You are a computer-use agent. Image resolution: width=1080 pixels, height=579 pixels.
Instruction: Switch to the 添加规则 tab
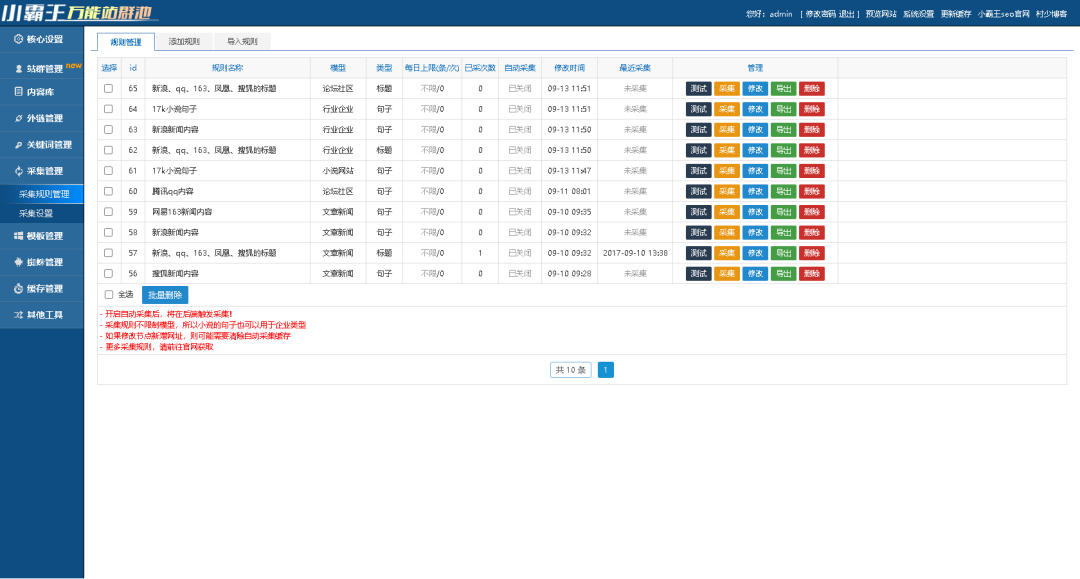(184, 42)
